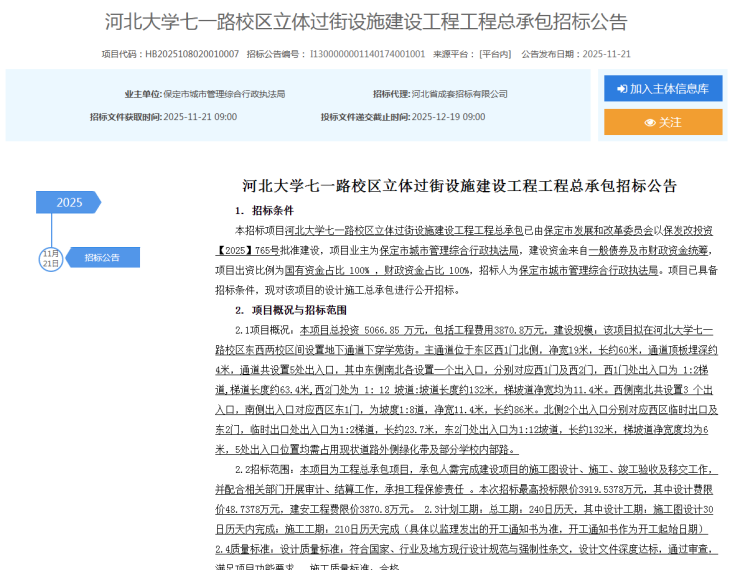Click section heading 1. 招标条件

(x=264, y=210)
